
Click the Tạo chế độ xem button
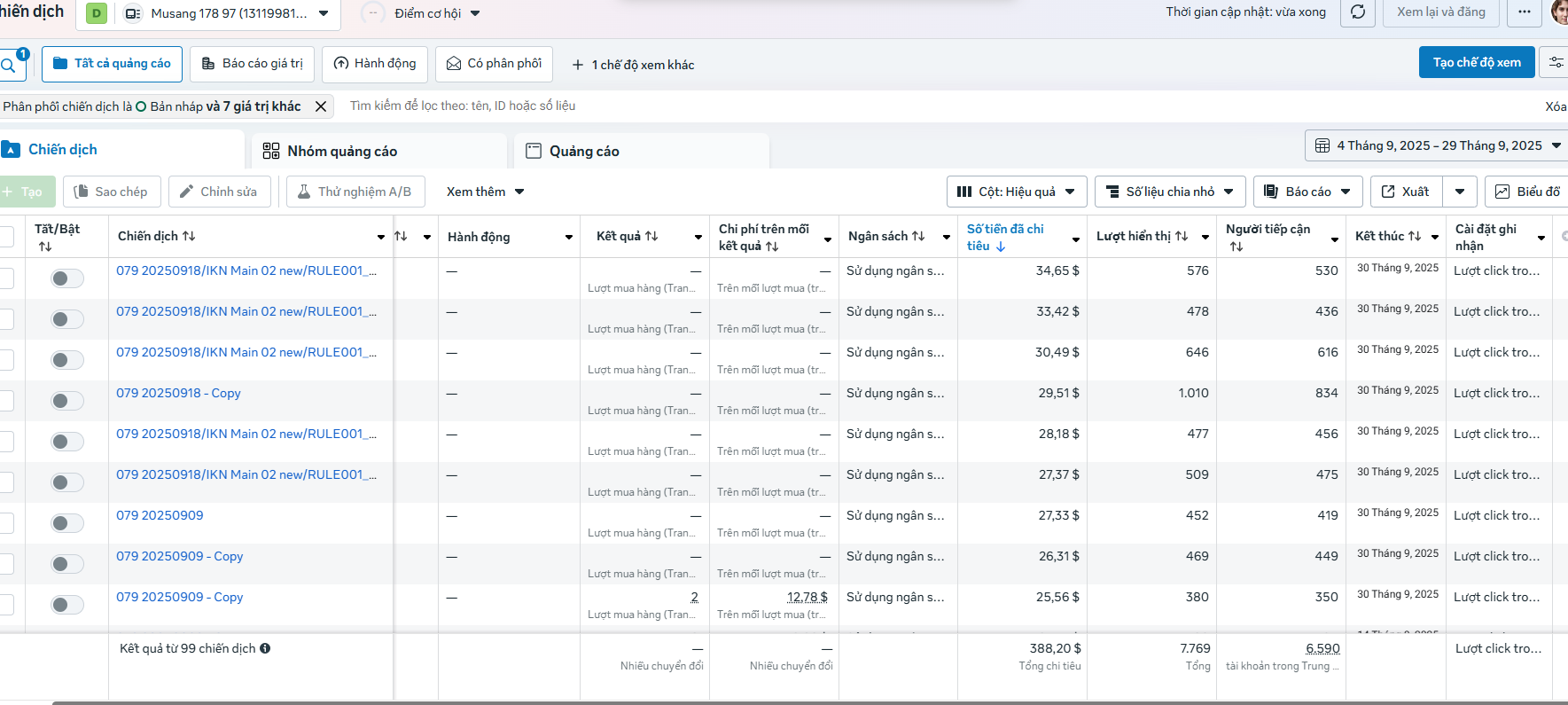click(x=1476, y=62)
